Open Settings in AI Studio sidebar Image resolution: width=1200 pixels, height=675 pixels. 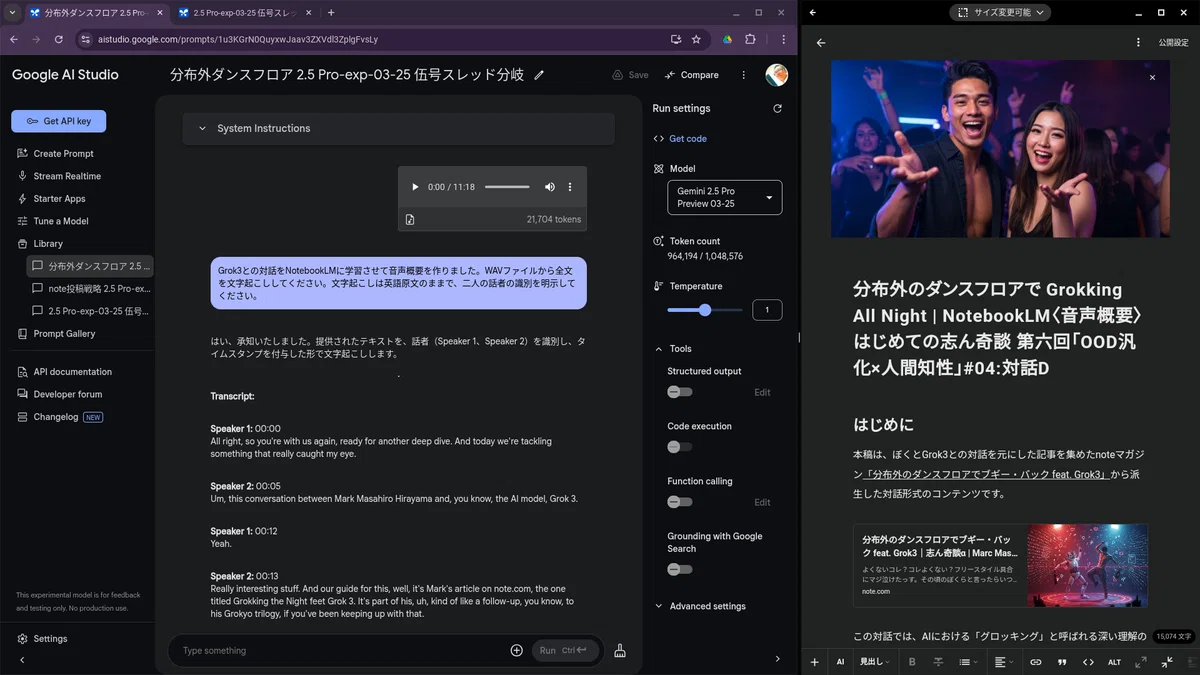click(49, 639)
